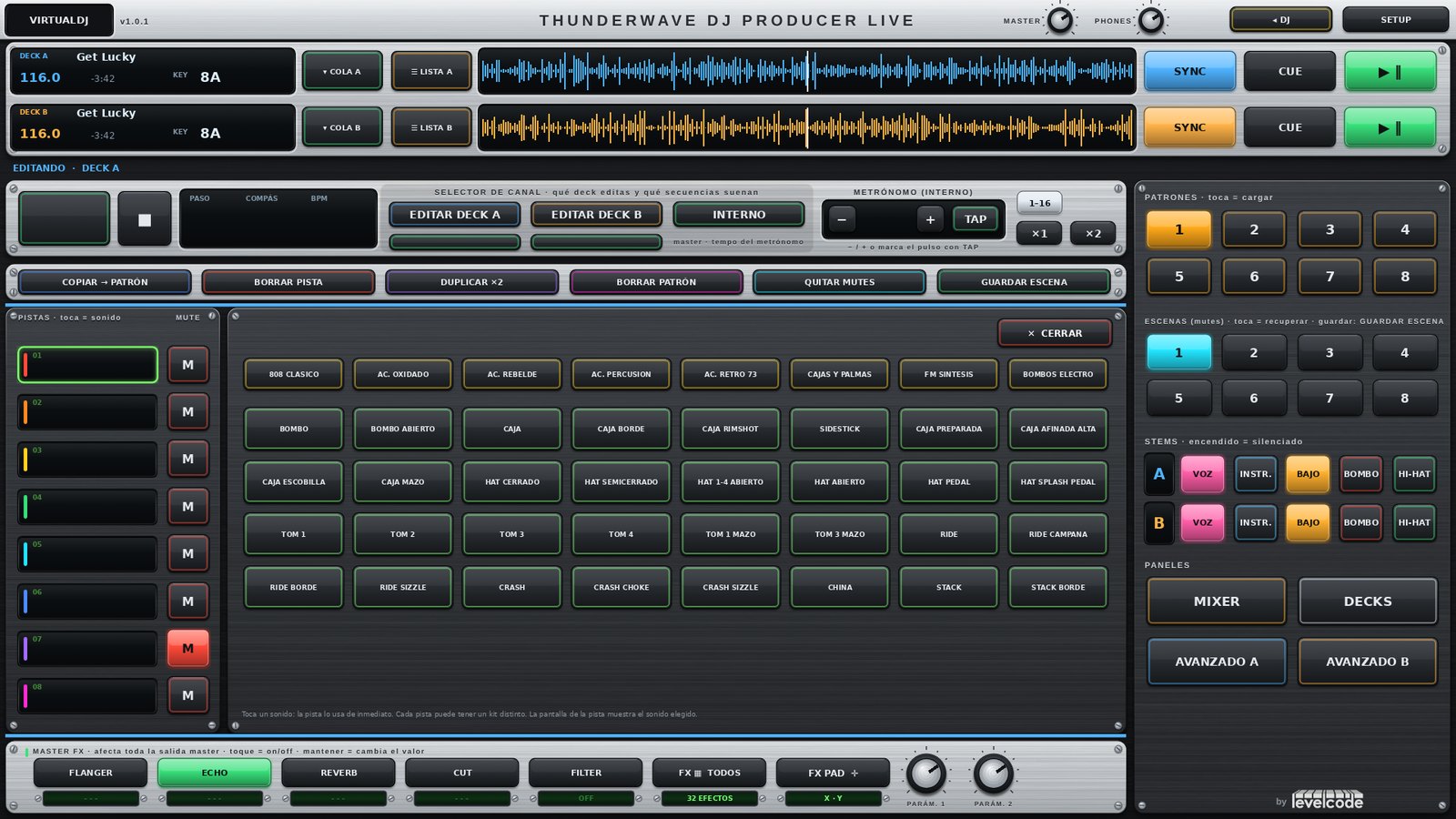Choose the BOMBO sound pad

[x=294, y=429]
